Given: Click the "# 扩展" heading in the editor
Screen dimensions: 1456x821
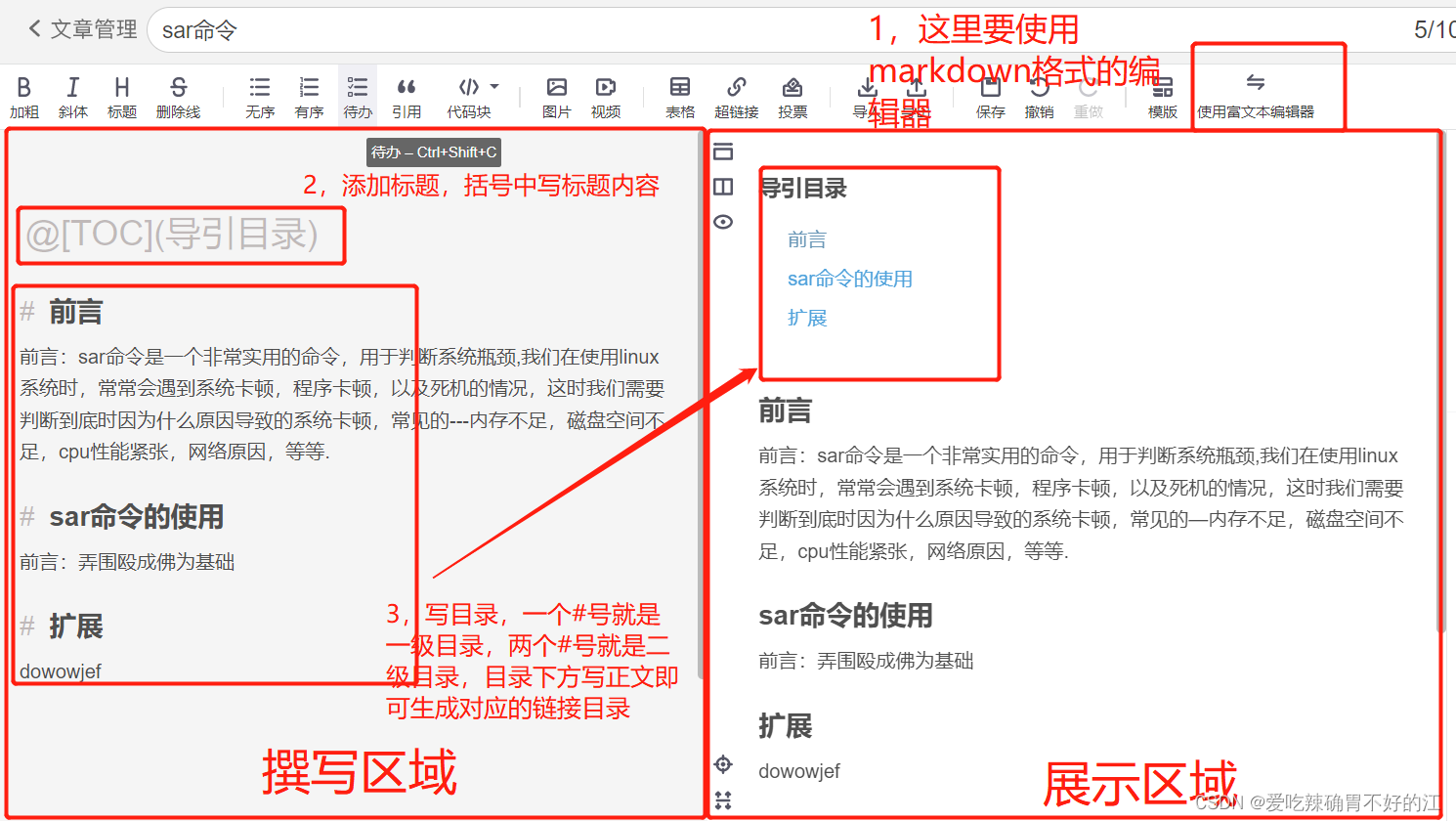Looking at the screenshot, I should [x=62, y=627].
